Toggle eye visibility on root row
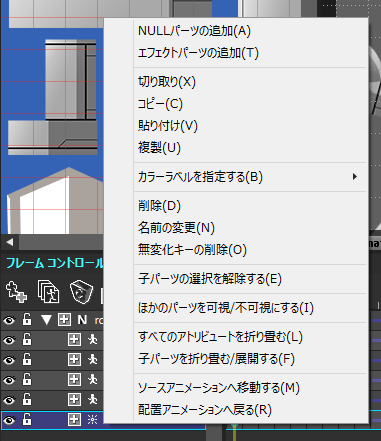Viewport: 381px width, 441px height. click(x=9, y=320)
